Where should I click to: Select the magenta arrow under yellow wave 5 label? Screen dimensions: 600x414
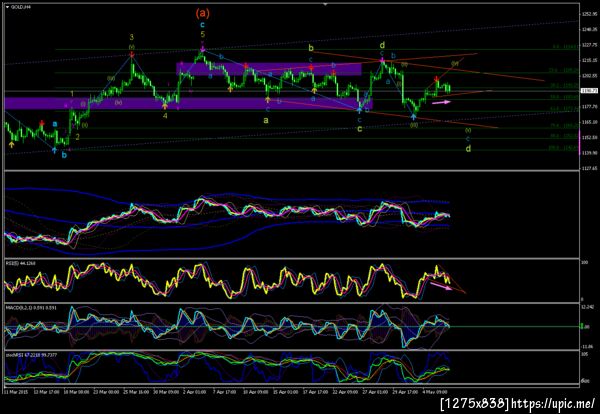coord(203,49)
